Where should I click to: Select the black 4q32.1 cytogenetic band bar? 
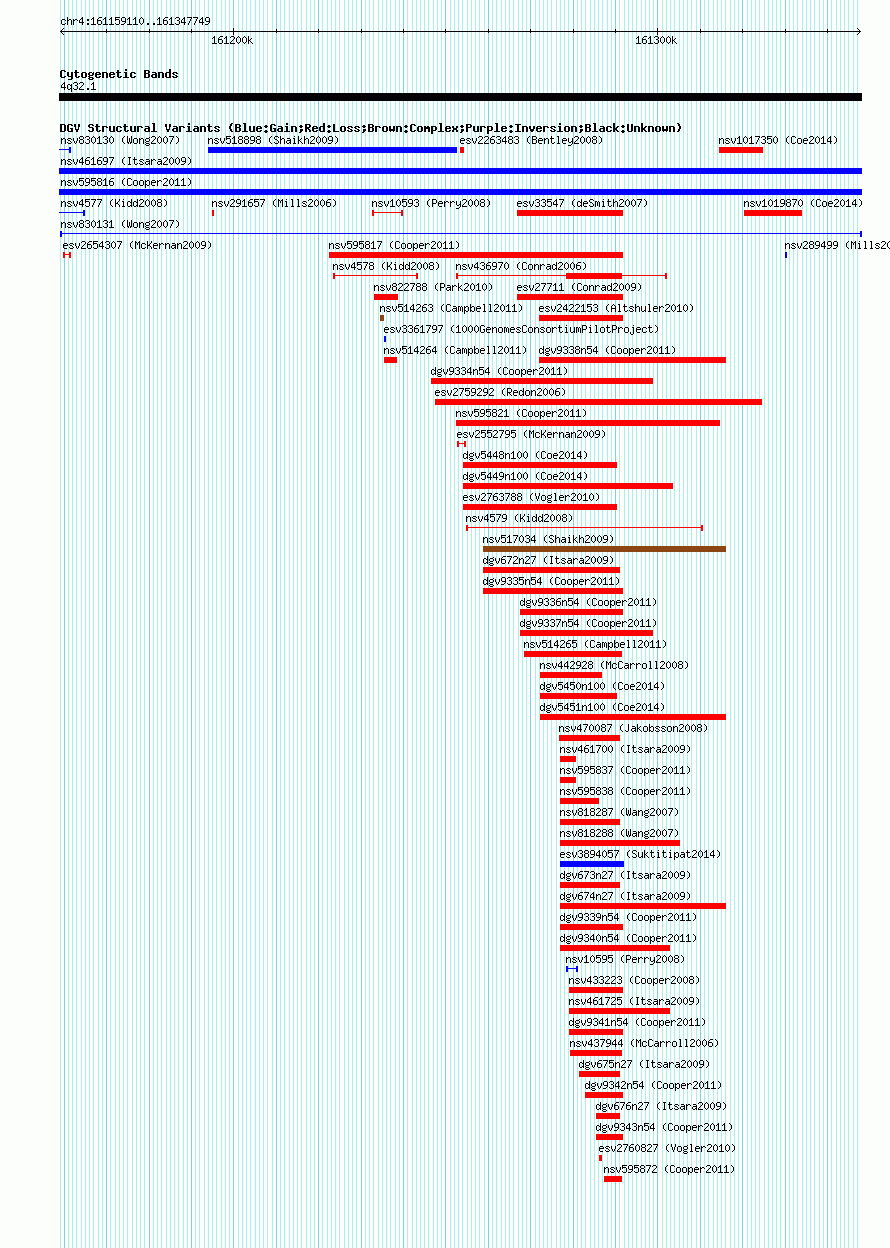[x=460, y=97]
